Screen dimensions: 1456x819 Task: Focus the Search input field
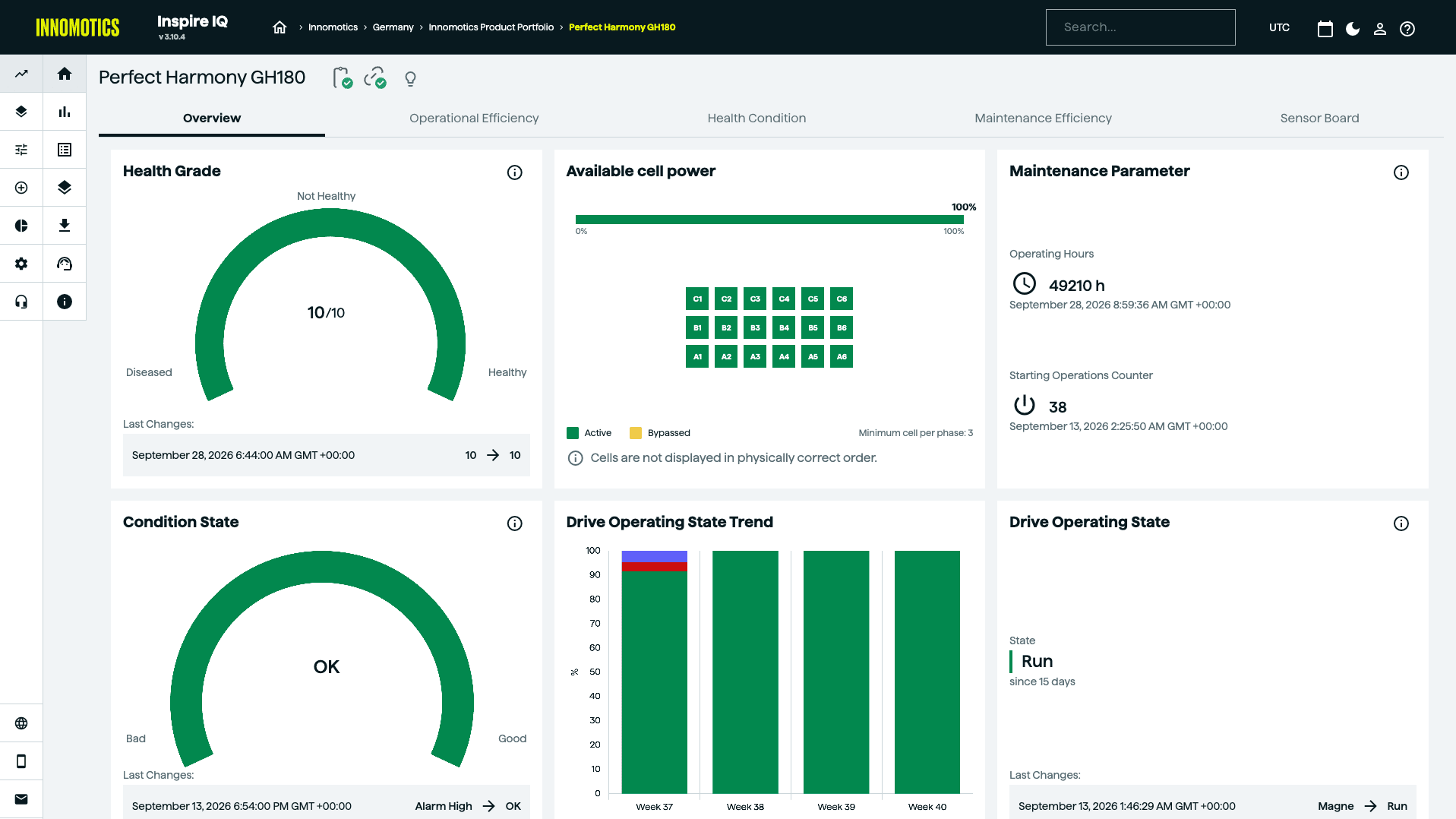pos(1140,27)
